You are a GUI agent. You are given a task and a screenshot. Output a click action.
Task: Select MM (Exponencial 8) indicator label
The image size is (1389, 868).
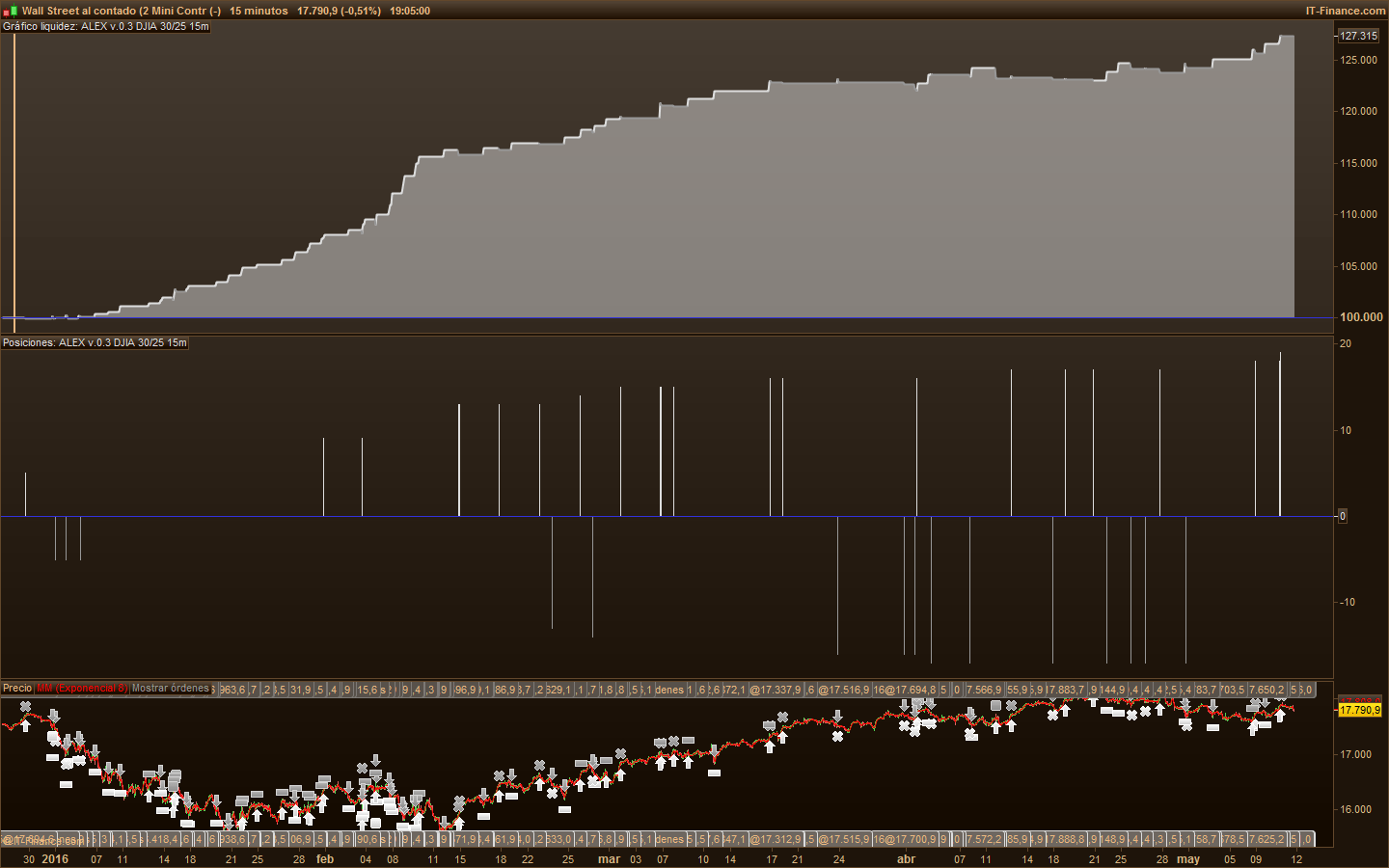(81, 689)
